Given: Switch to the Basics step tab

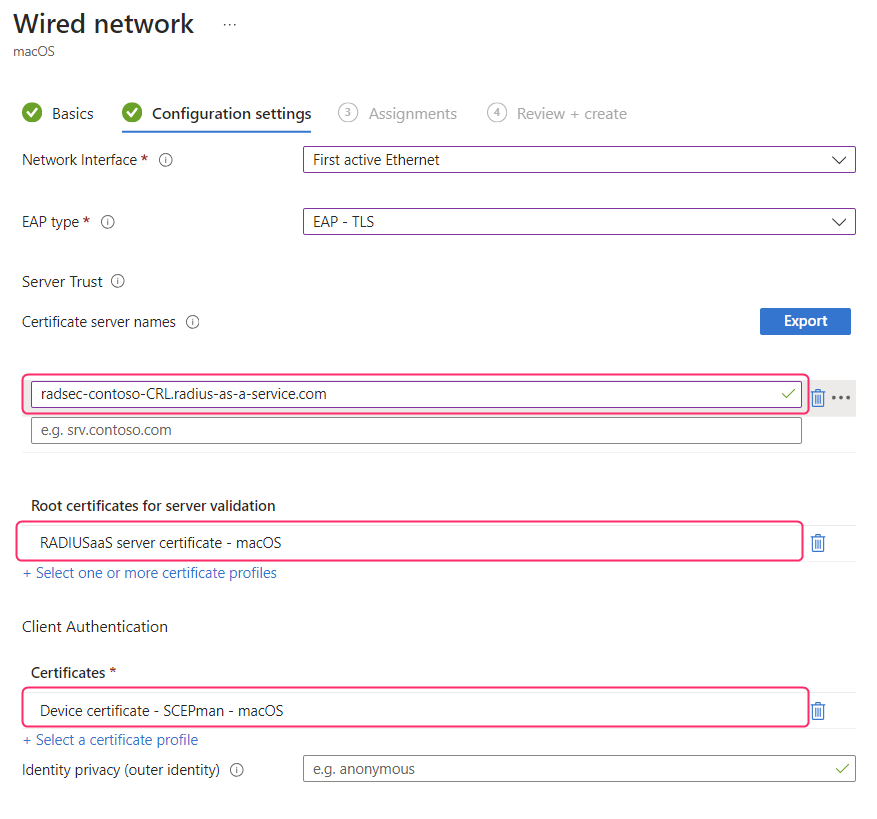Looking at the screenshot, I should click(58, 113).
